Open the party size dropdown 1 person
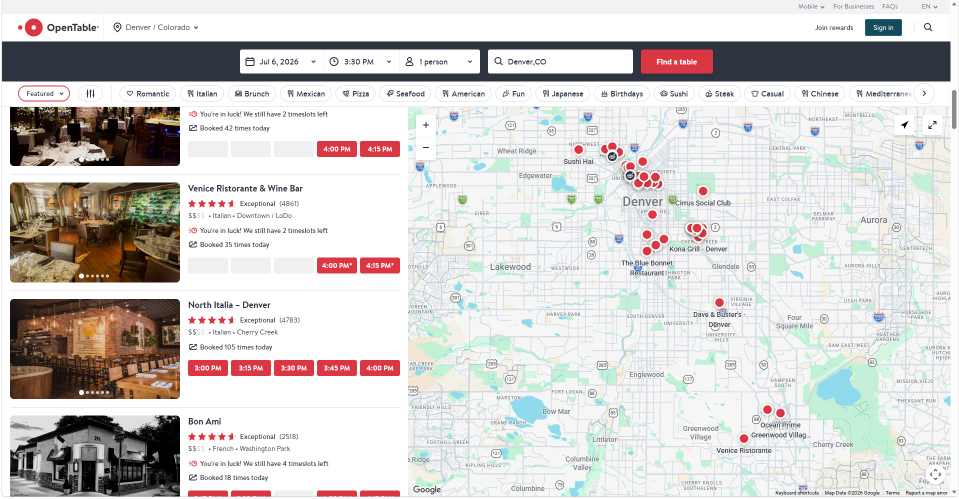 click(439, 62)
